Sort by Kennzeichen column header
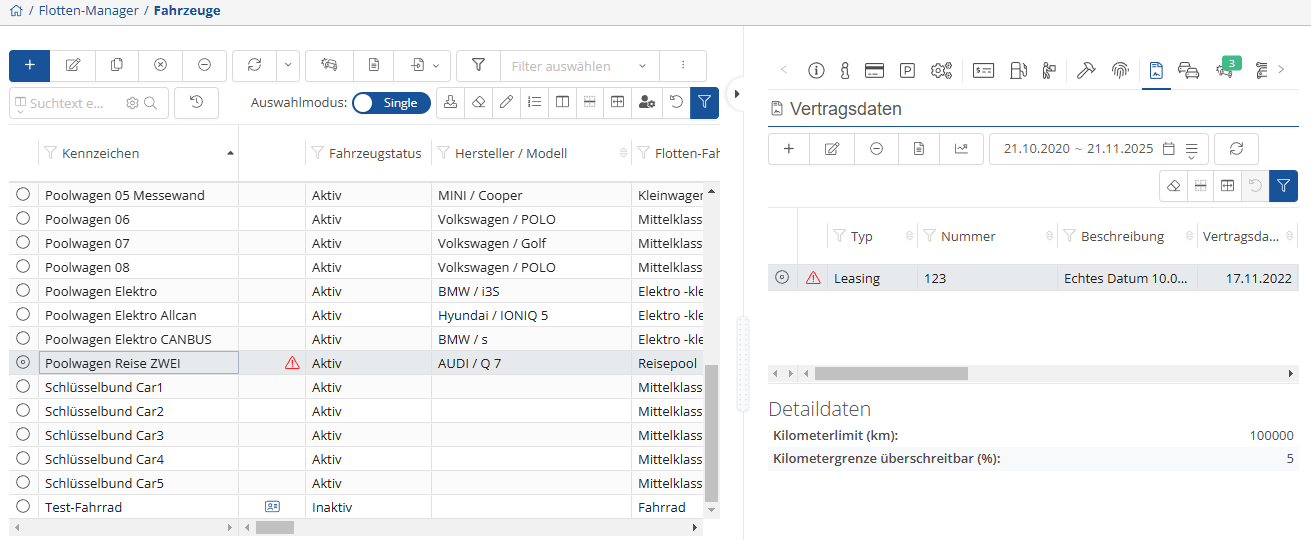1311x540 pixels. [x=100, y=153]
